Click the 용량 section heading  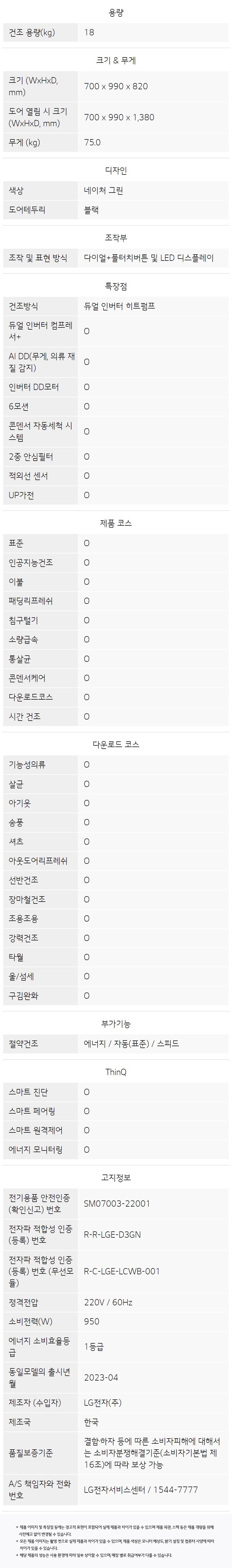(x=116, y=12)
